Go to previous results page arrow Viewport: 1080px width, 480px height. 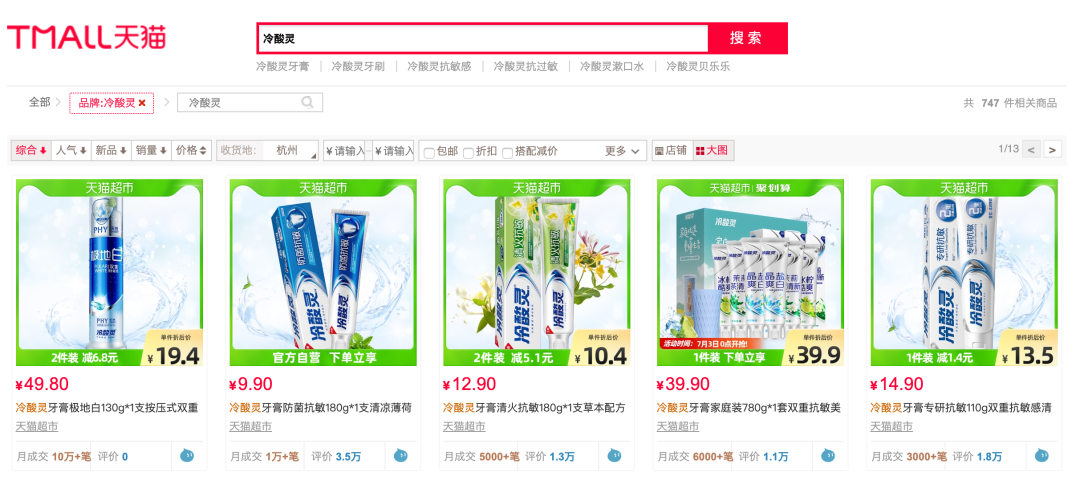[x=1031, y=149]
